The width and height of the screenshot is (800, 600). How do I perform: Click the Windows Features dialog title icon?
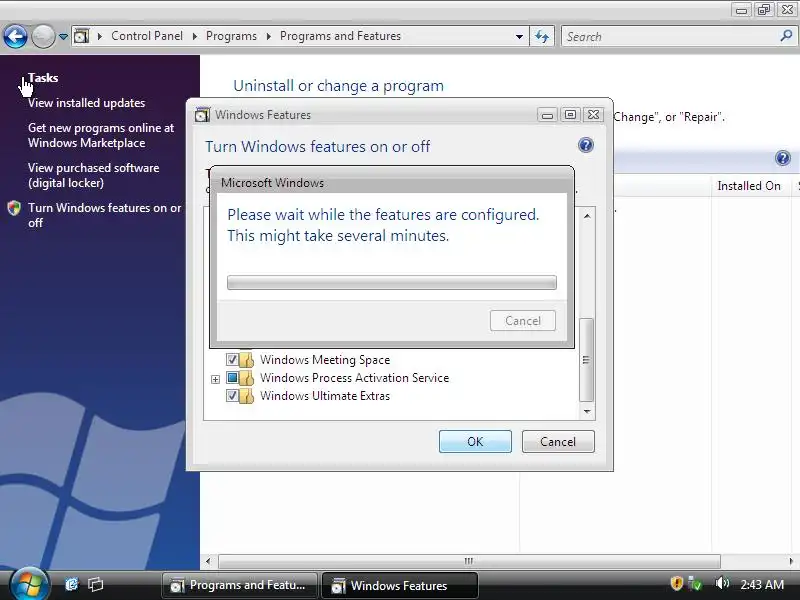point(202,115)
